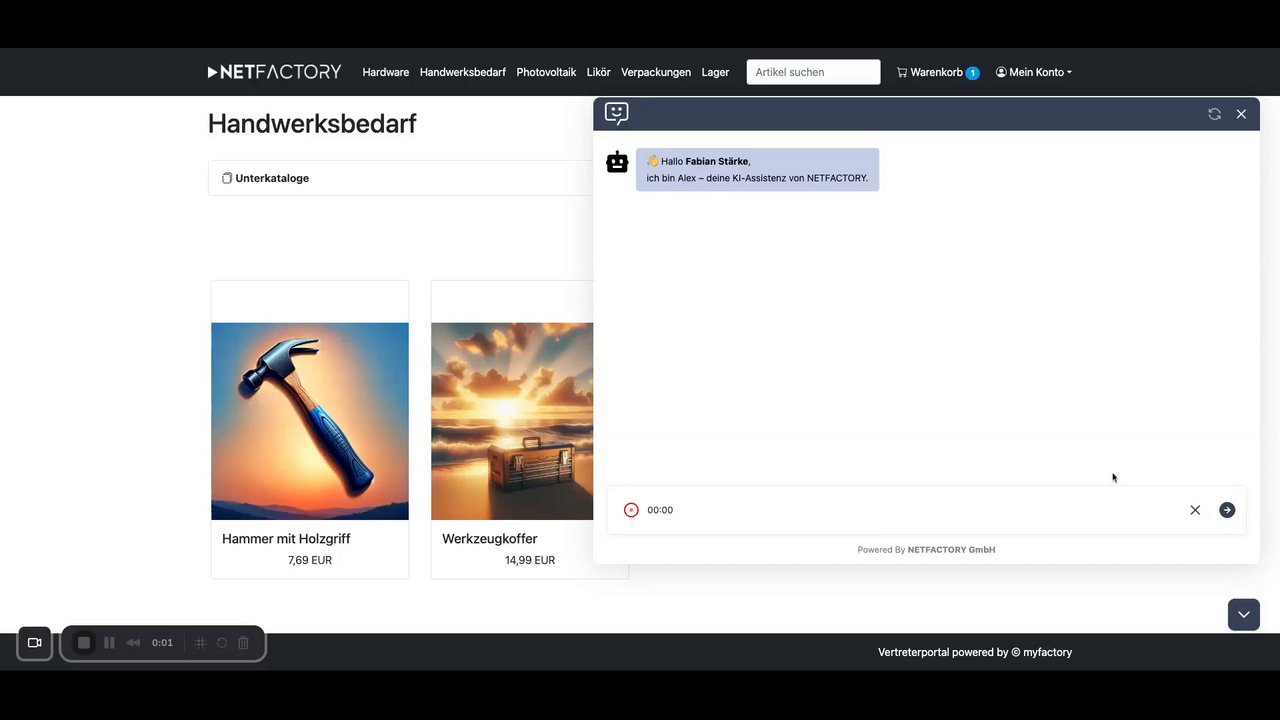The image size is (1280, 720).
Task: Go to the Photovoltaik category
Action: point(546,72)
